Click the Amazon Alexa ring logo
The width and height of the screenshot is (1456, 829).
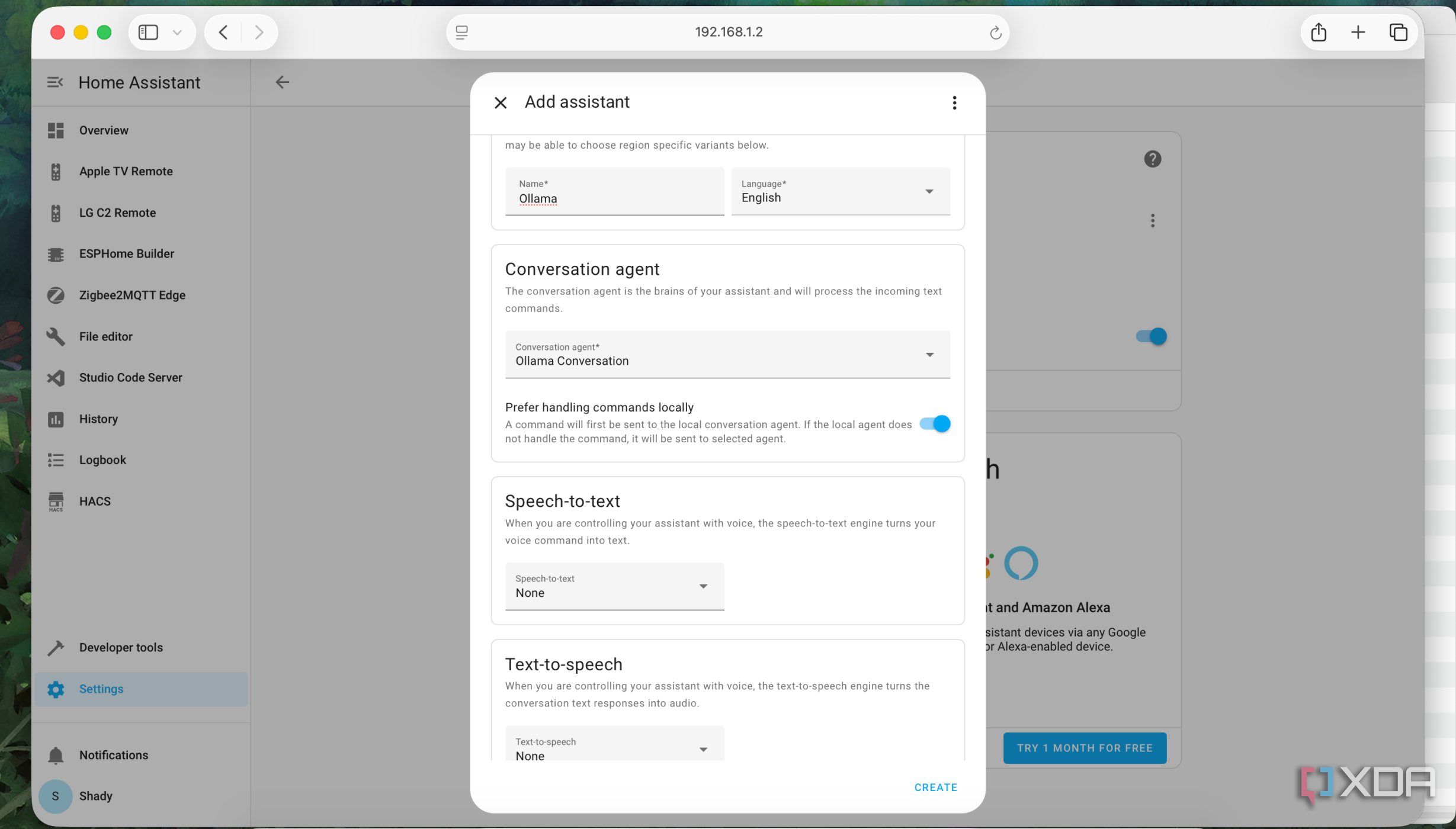coord(1021,563)
